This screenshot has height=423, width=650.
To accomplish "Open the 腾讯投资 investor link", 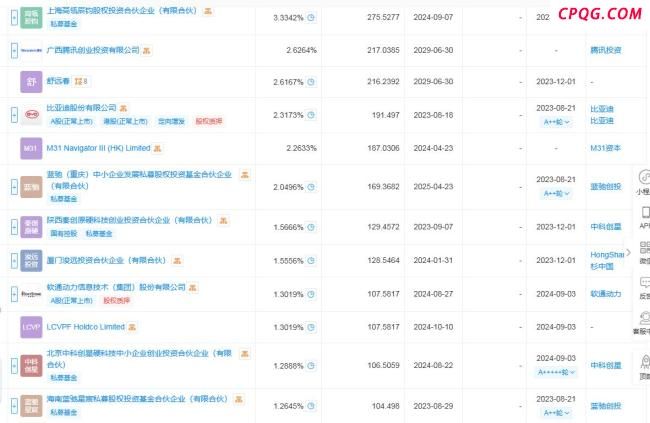I will [x=606, y=50].
